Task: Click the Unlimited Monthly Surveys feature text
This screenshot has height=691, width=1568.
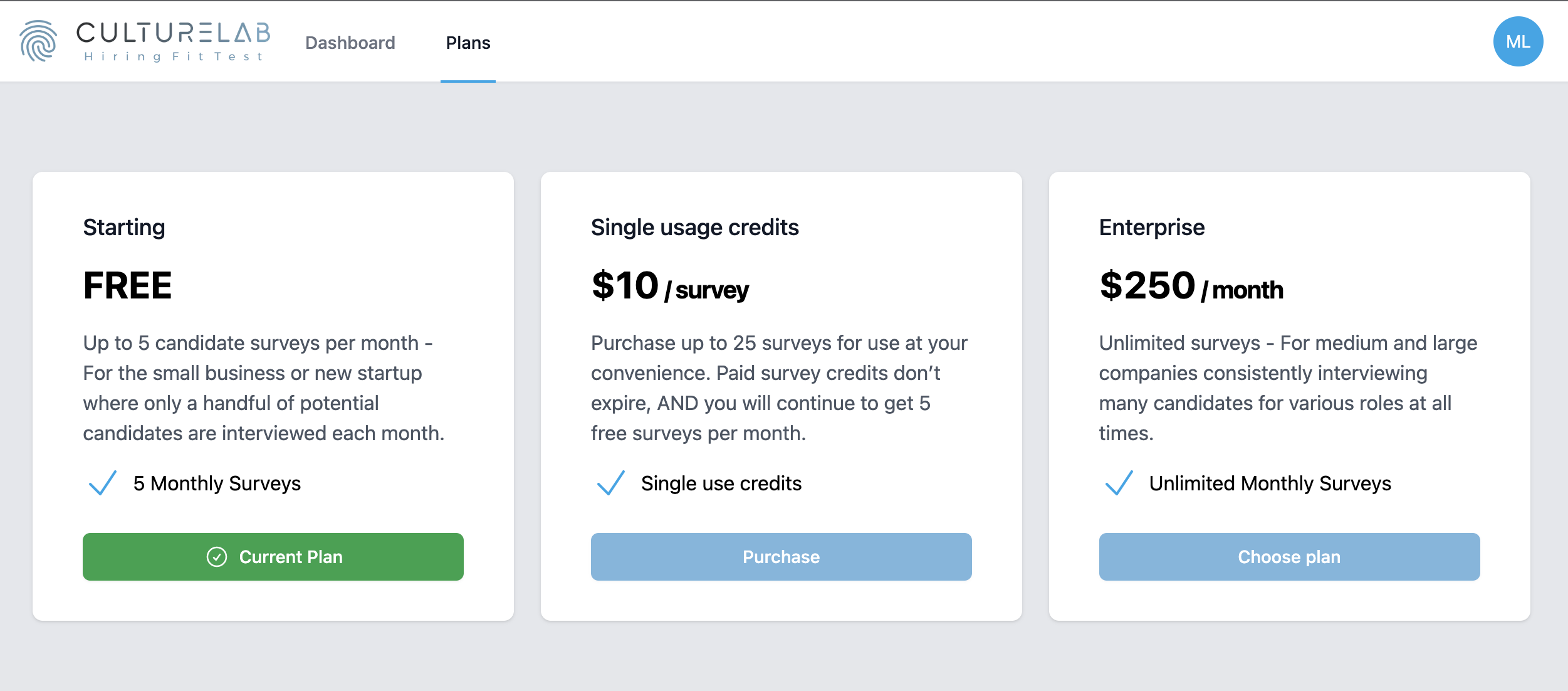Action: coord(1270,483)
